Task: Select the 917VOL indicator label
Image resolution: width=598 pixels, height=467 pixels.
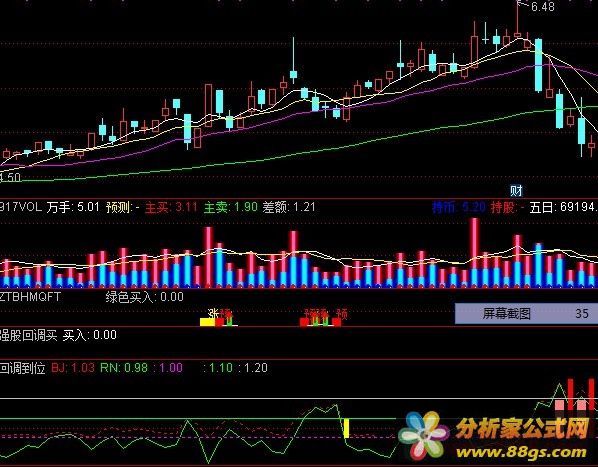Action: pos(21,207)
